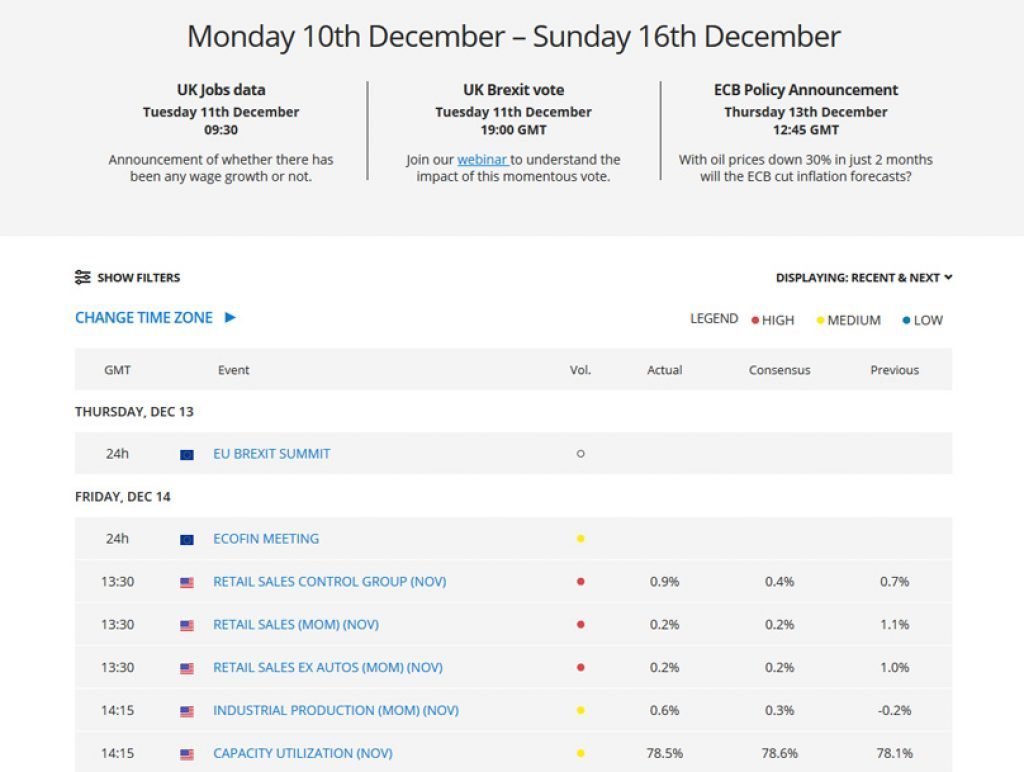Click the red High legend dot
Image resolution: width=1024 pixels, height=772 pixels.
pos(755,320)
